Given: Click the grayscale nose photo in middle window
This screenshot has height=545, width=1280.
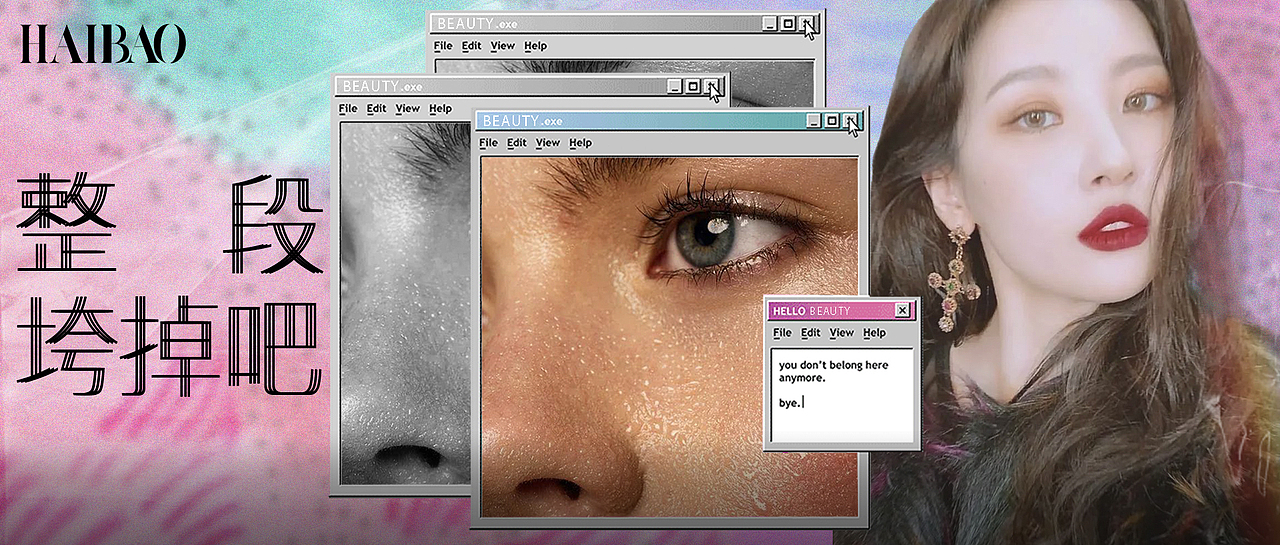Looking at the screenshot, I should (405, 305).
